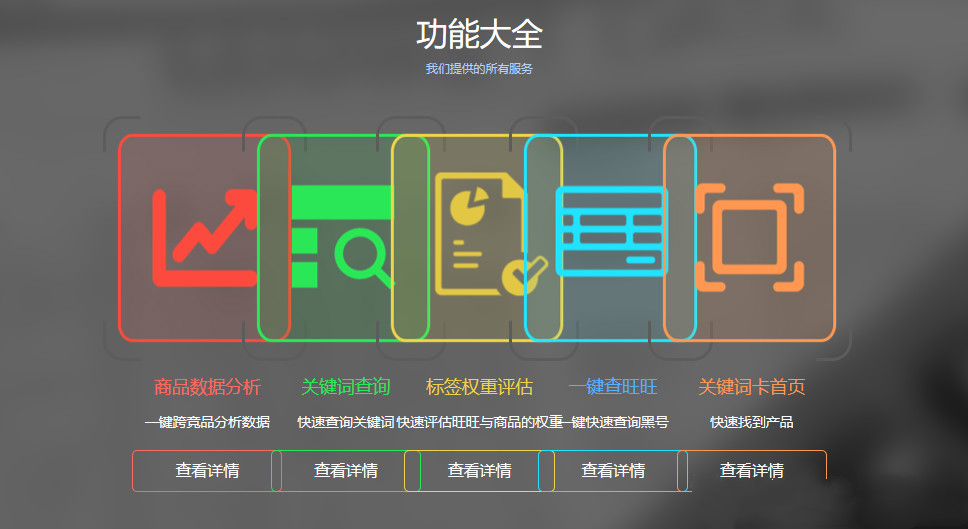Image resolution: width=968 pixels, height=529 pixels.
Task: Click the description 一键快速查询黑号
Action: tap(616, 422)
